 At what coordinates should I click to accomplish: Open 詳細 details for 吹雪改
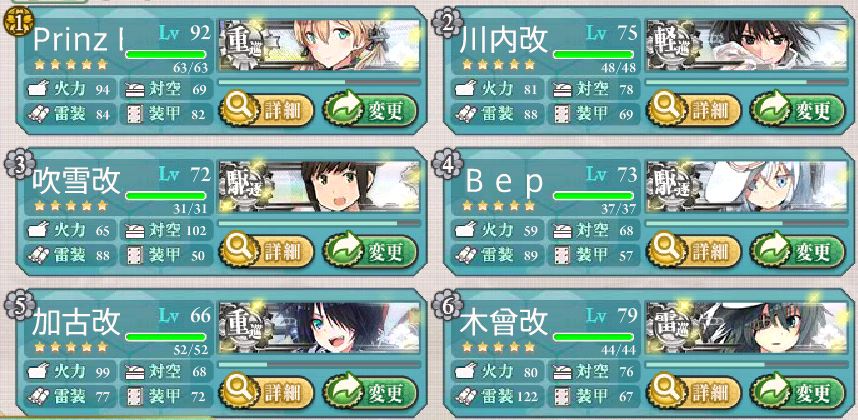(x=266, y=252)
